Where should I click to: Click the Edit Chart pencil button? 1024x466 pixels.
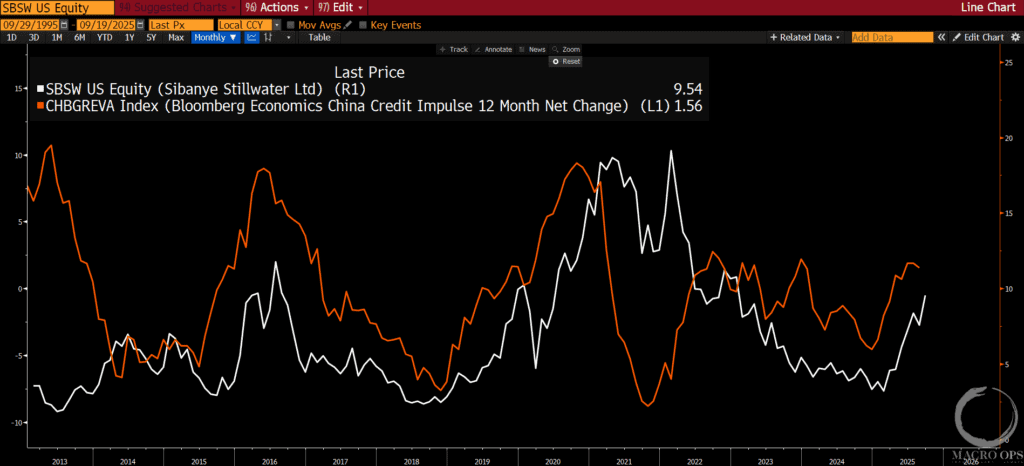click(978, 37)
